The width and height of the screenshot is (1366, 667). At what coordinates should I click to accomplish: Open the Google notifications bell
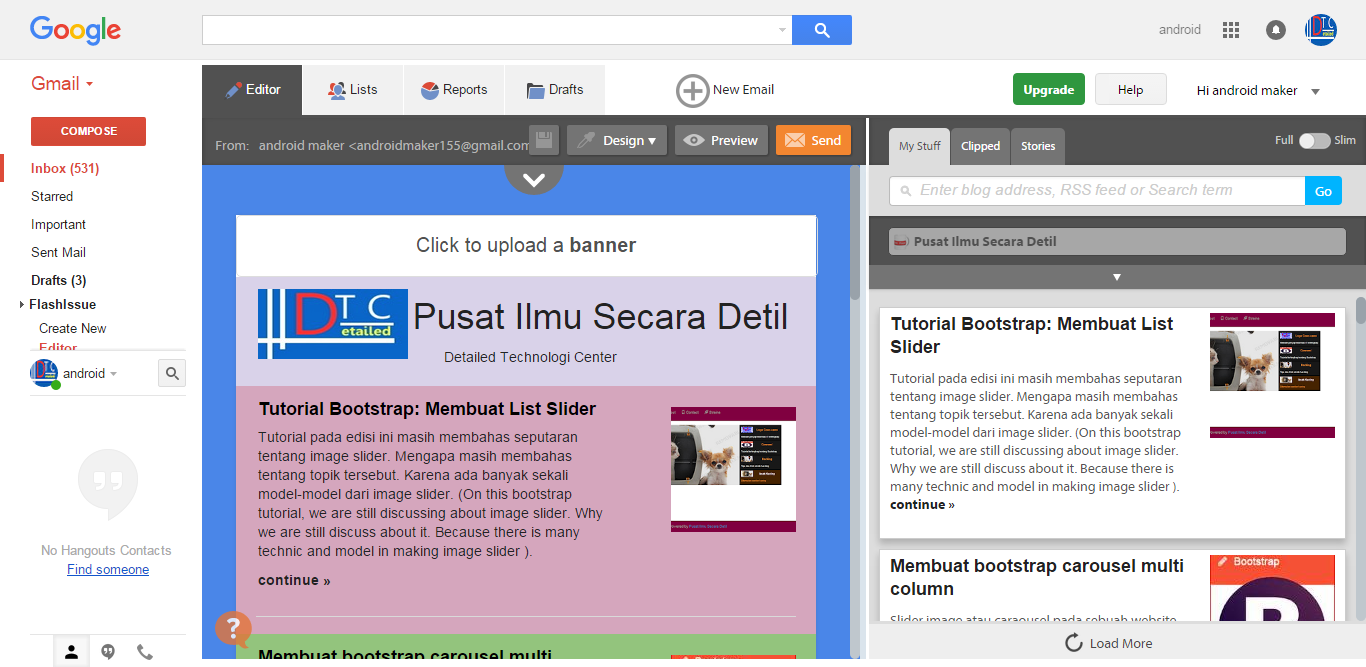[1276, 30]
